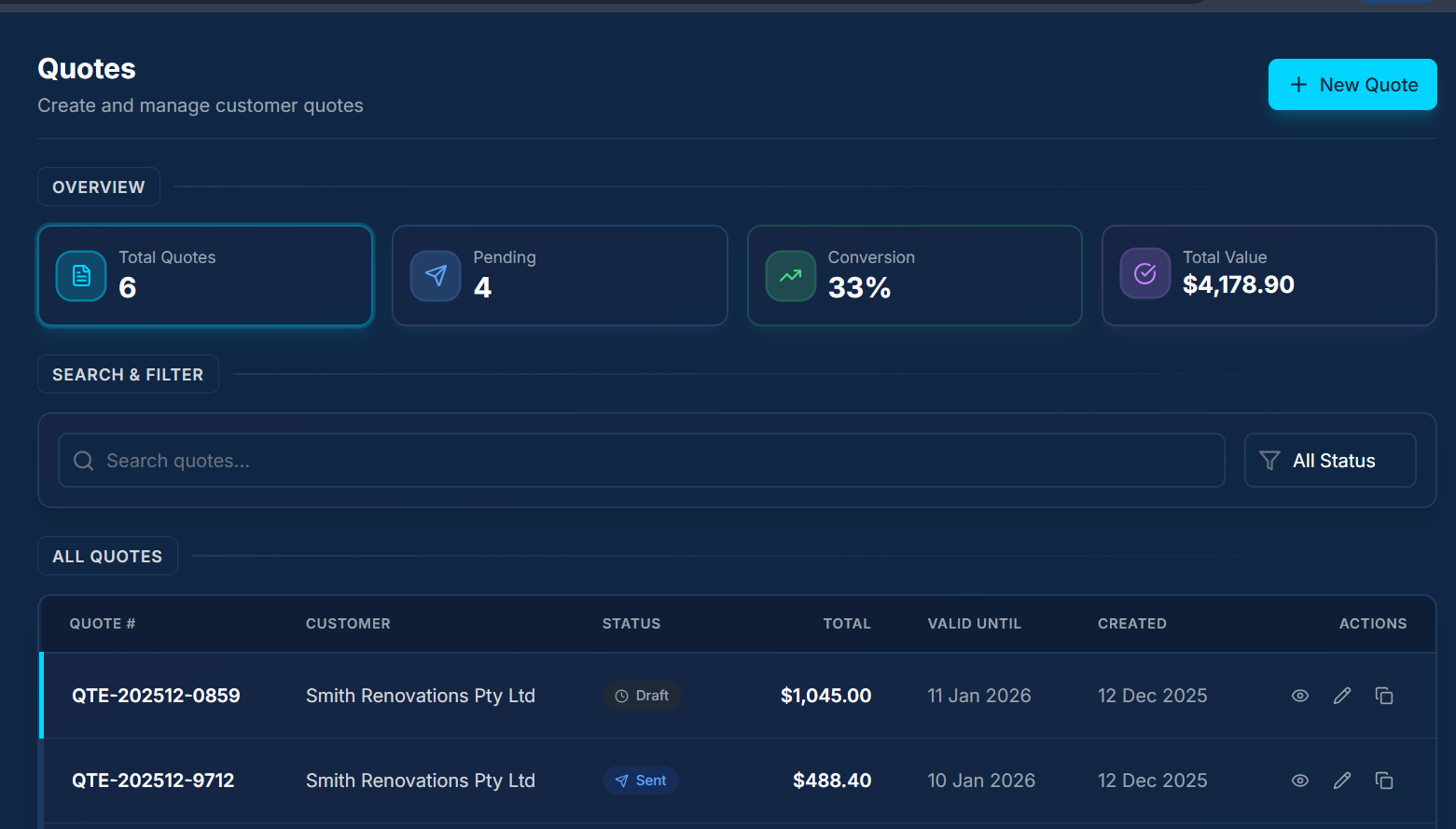Click the Total Value checkmark circle icon
1456x829 pixels.
point(1144,273)
